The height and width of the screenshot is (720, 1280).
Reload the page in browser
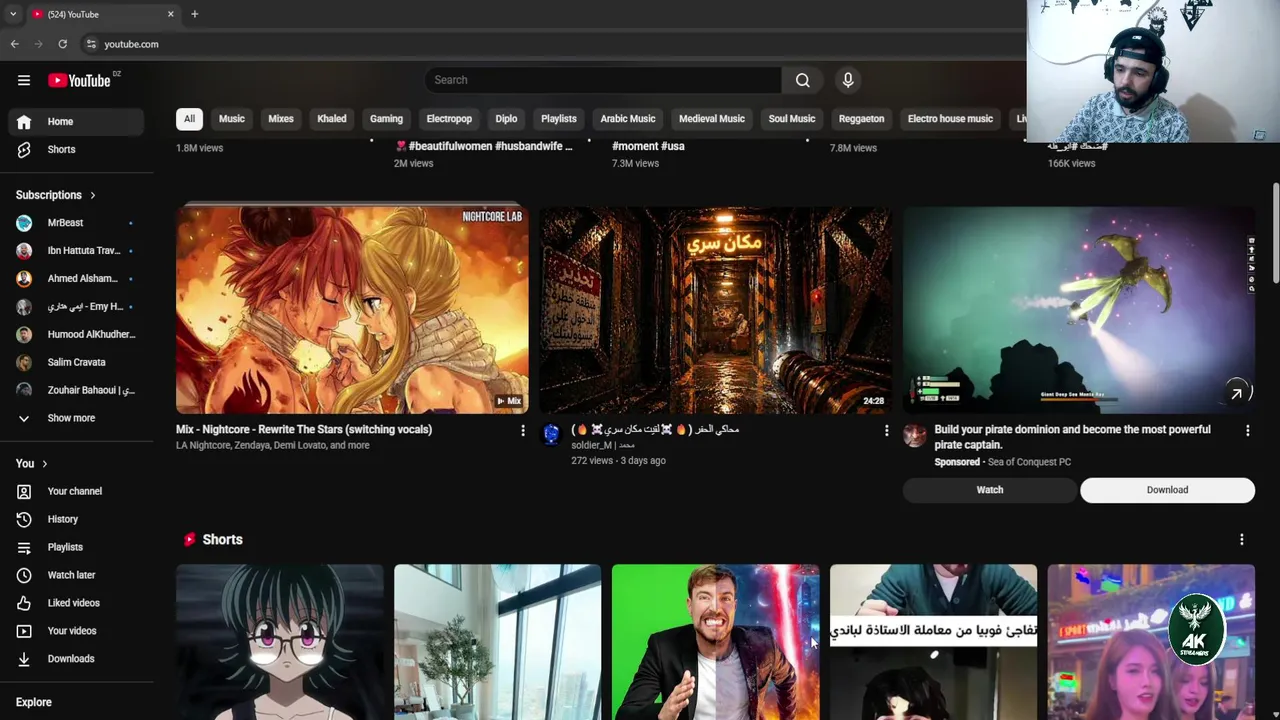[62, 44]
